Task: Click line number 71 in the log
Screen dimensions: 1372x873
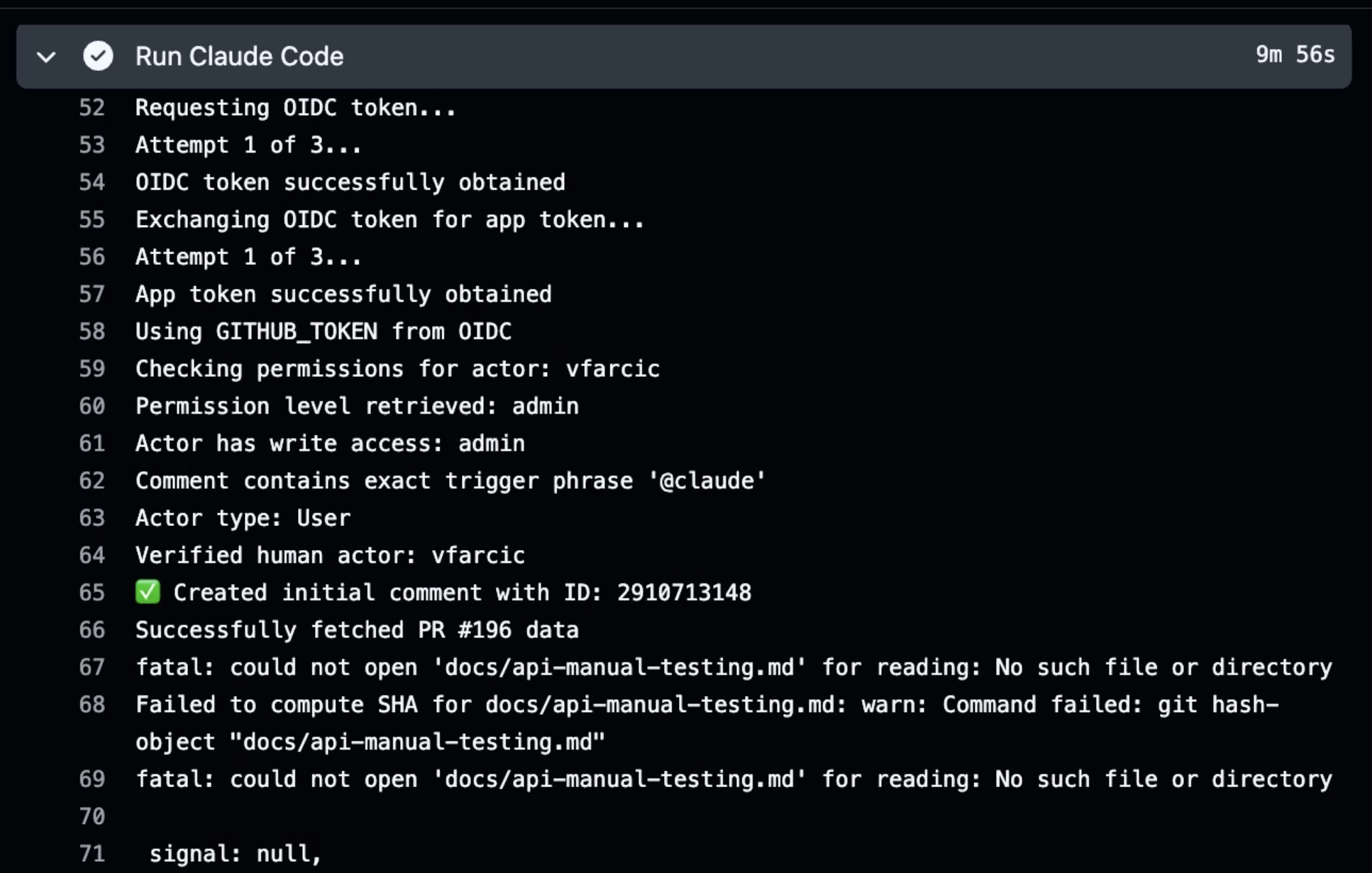Action: click(x=92, y=854)
